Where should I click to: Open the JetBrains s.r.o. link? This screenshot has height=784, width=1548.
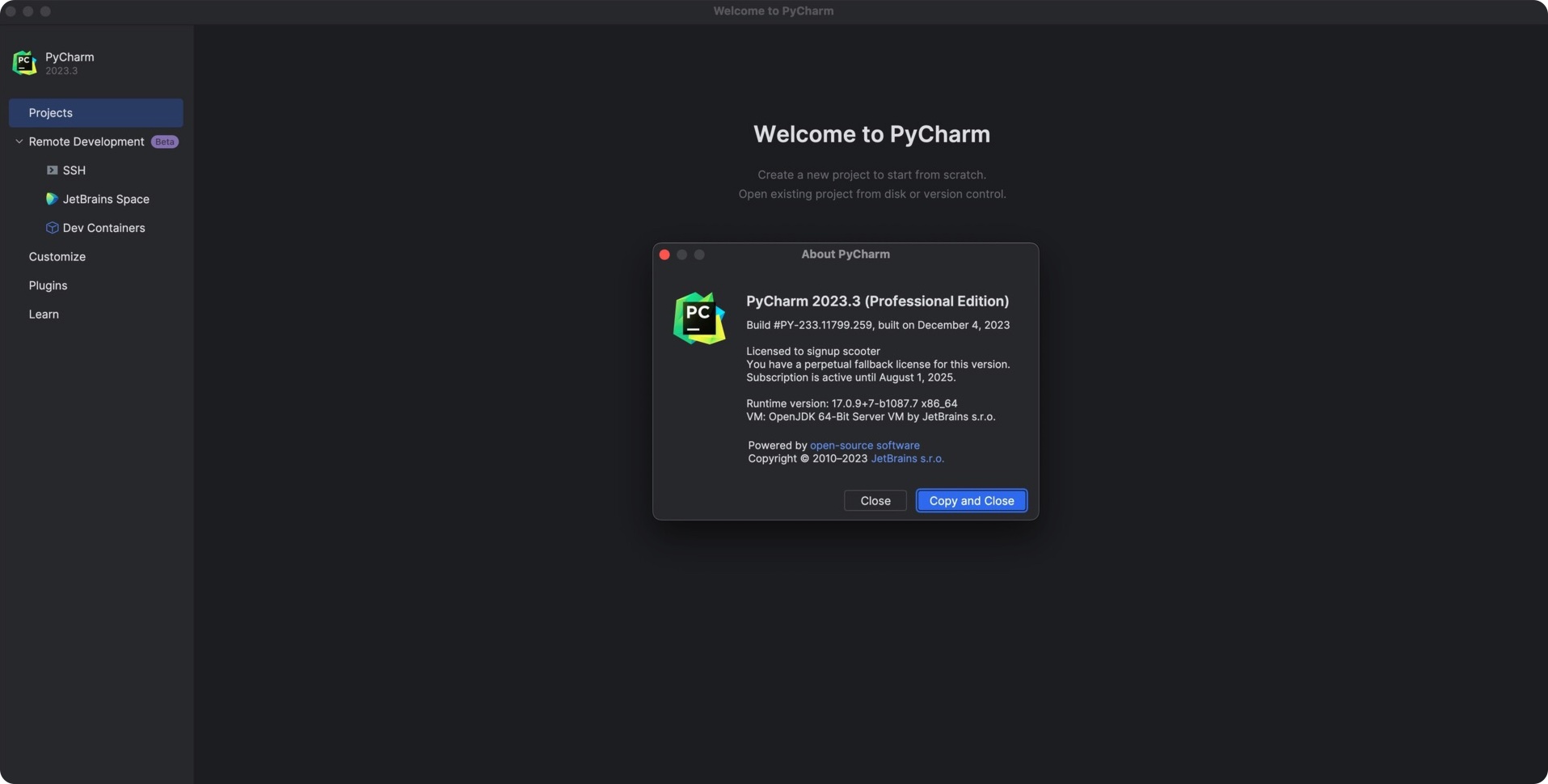coord(907,458)
